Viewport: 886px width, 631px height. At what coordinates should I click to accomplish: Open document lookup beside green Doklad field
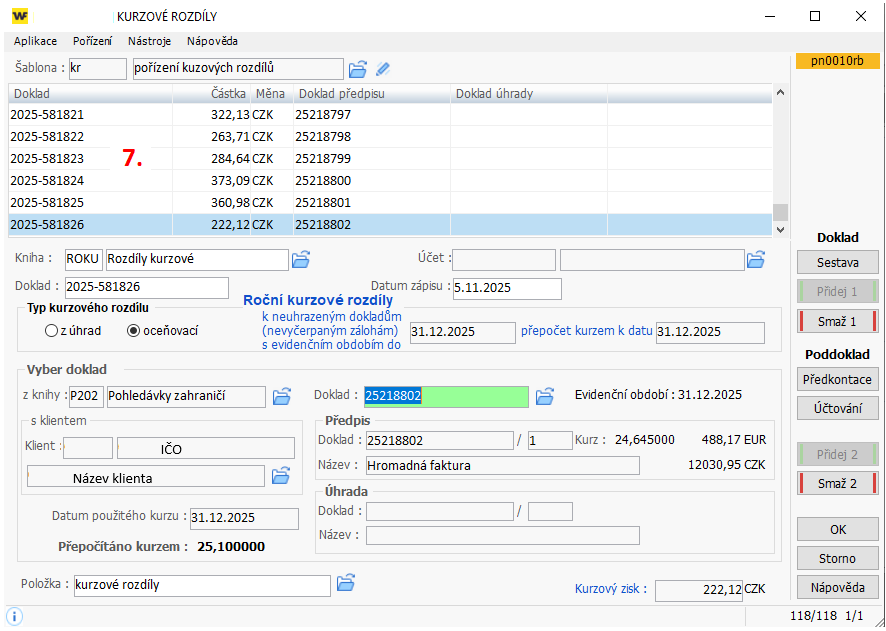point(544,396)
